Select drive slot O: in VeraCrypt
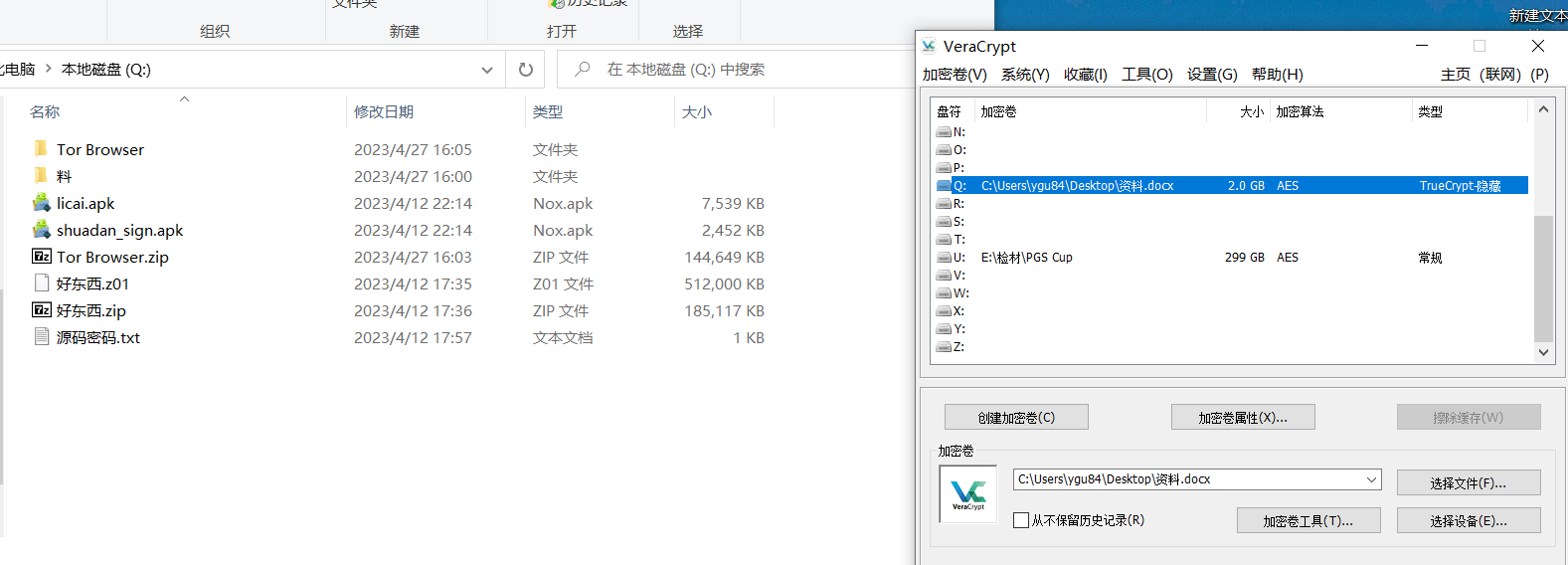Viewport: 1568px width, 565px height. [x=951, y=150]
